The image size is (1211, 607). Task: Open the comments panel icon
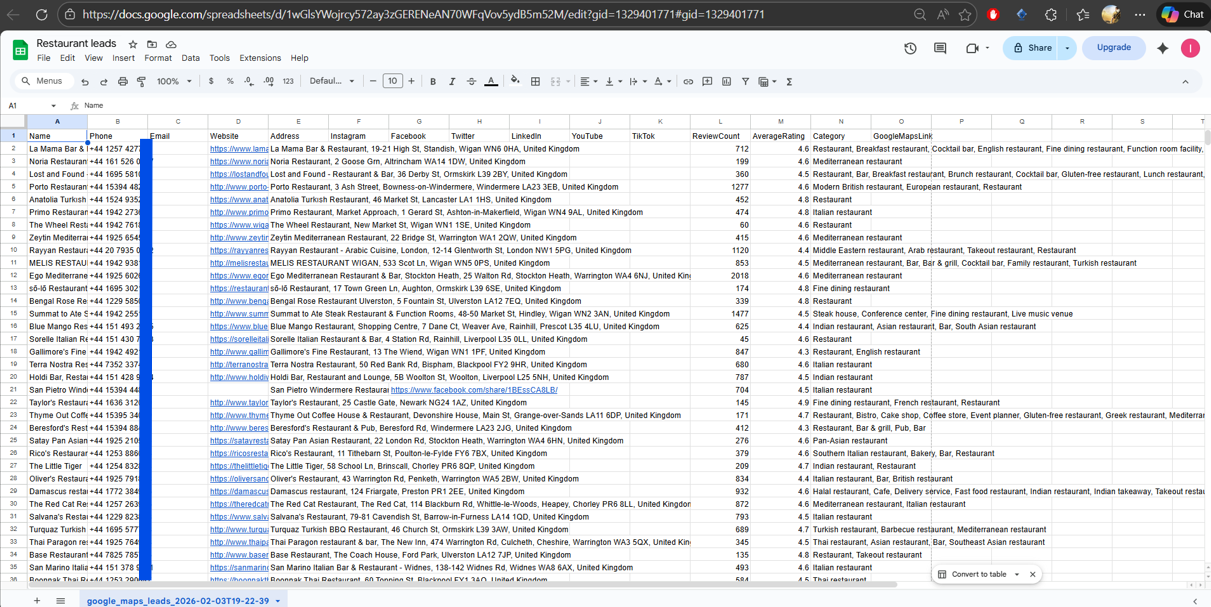[940, 48]
